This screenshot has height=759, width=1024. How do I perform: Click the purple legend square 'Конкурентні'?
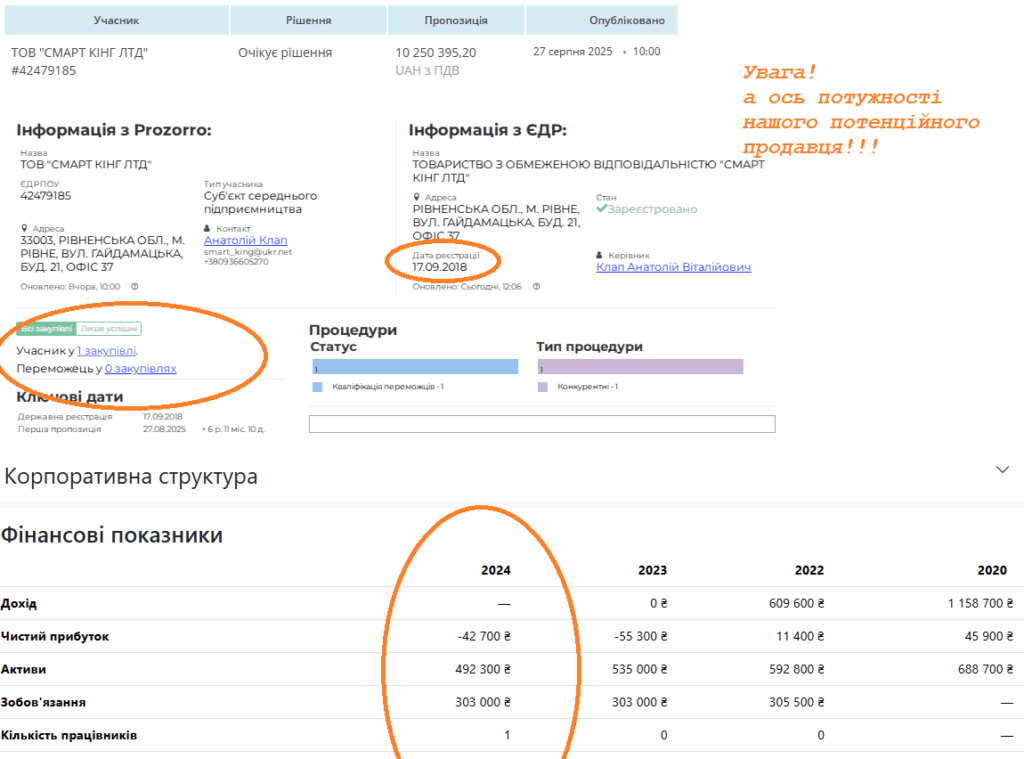coord(543,386)
